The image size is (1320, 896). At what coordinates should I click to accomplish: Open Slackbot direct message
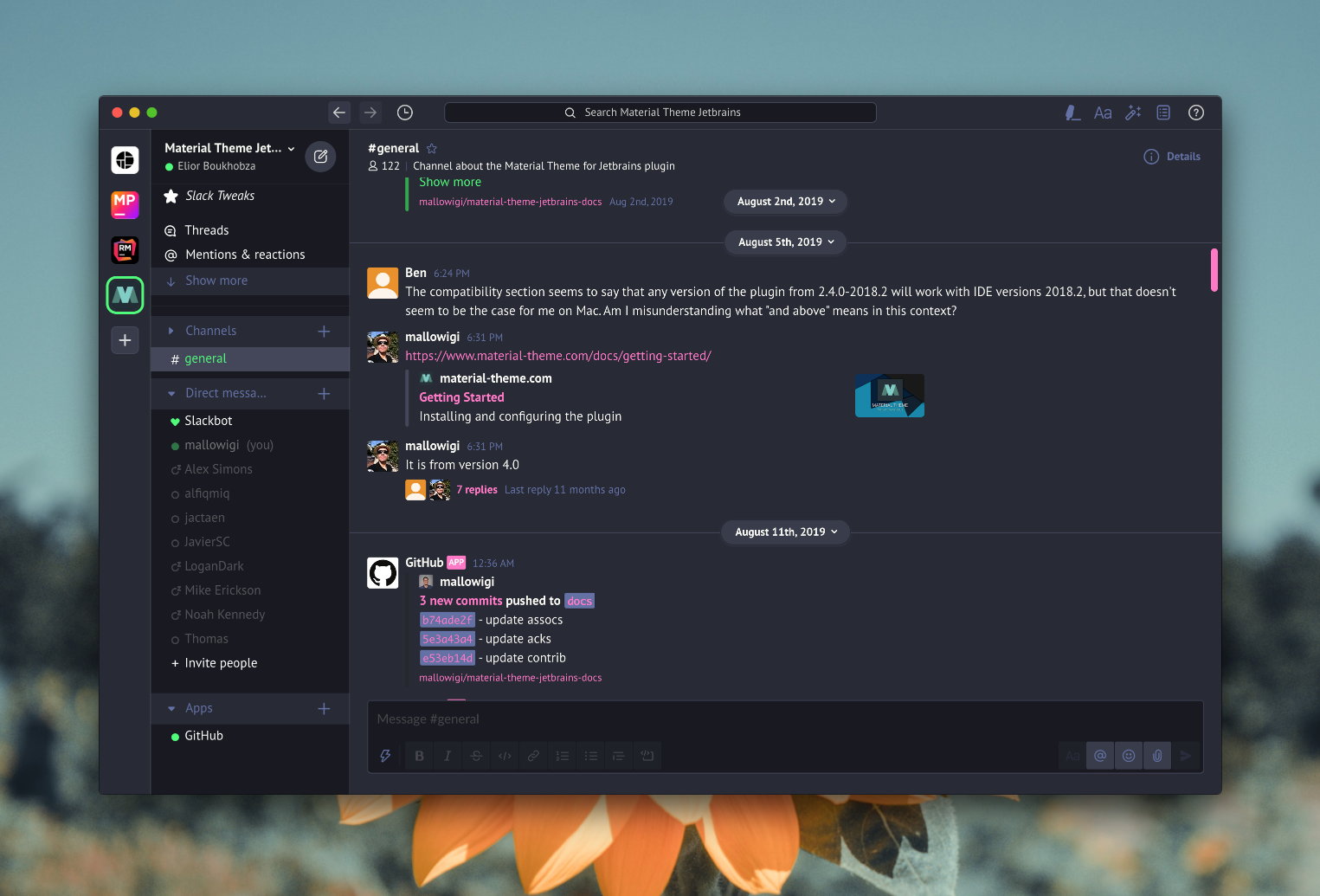(250, 421)
